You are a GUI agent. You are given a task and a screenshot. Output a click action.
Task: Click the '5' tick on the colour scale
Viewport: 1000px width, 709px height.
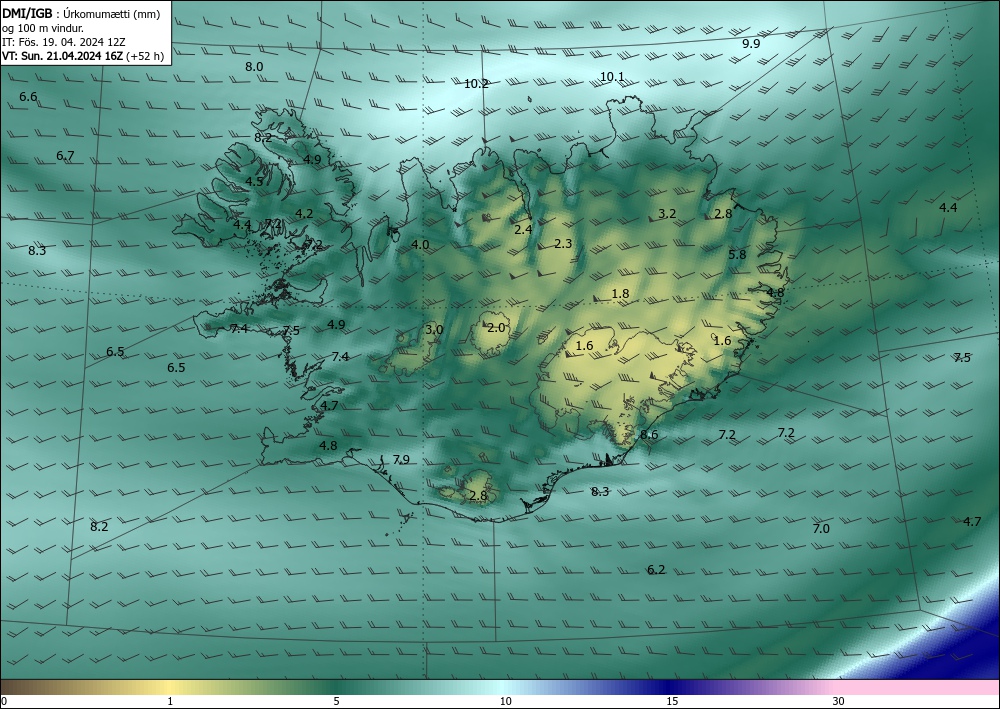click(x=336, y=701)
